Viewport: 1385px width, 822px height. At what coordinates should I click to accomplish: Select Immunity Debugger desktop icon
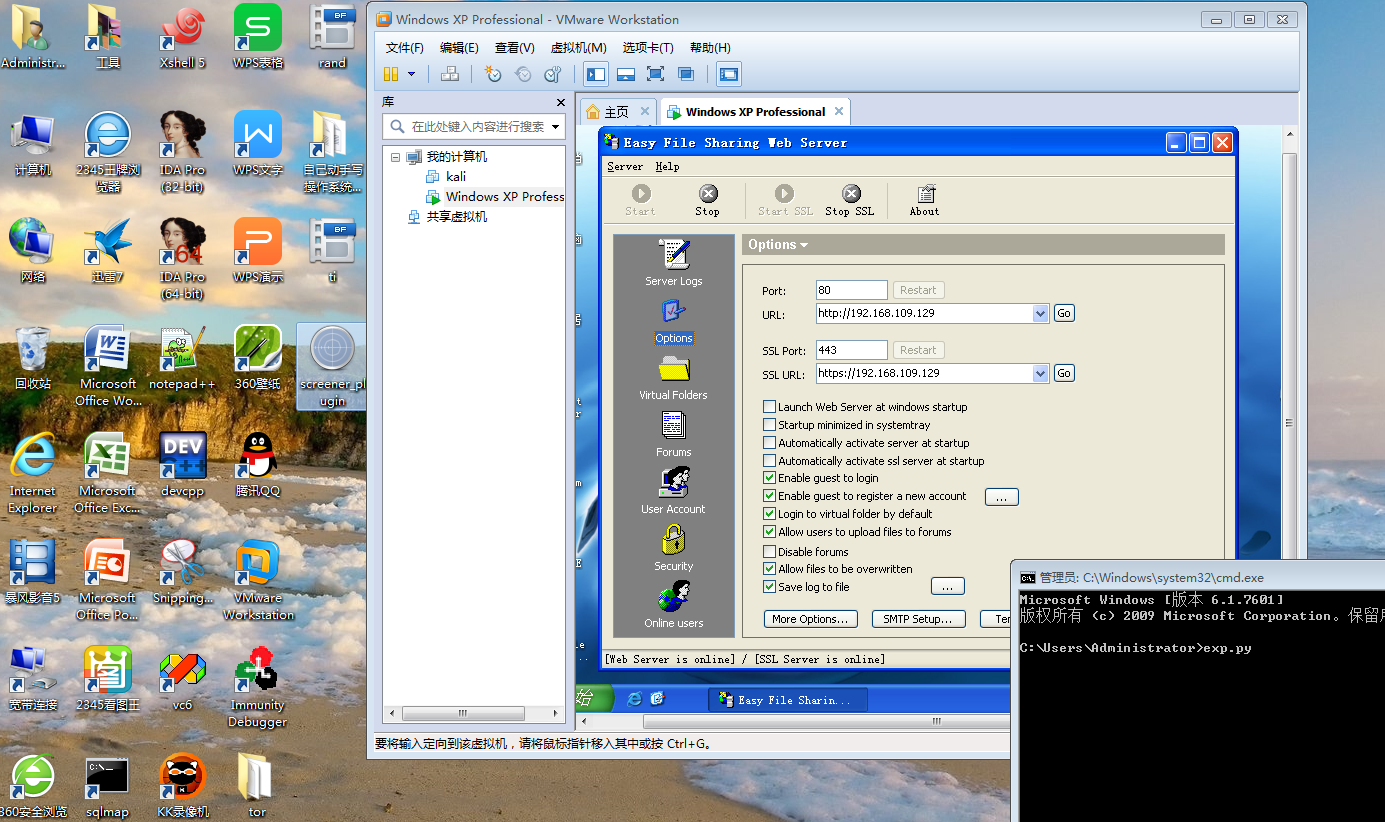258,687
